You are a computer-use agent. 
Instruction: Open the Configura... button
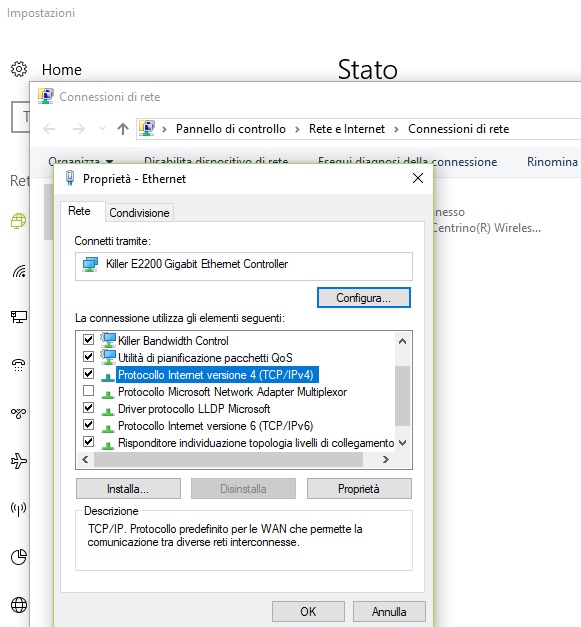[x=363, y=298]
